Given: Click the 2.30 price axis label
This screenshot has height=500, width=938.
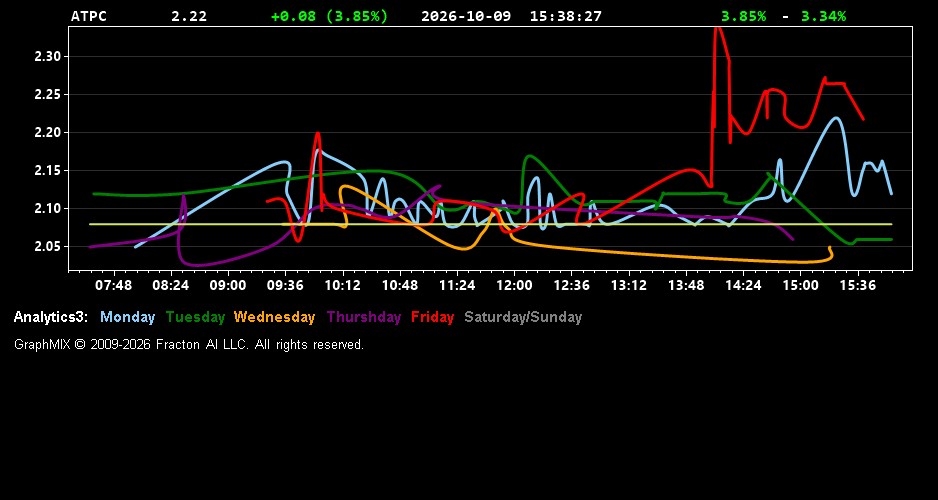Looking at the screenshot, I should pos(48,57).
